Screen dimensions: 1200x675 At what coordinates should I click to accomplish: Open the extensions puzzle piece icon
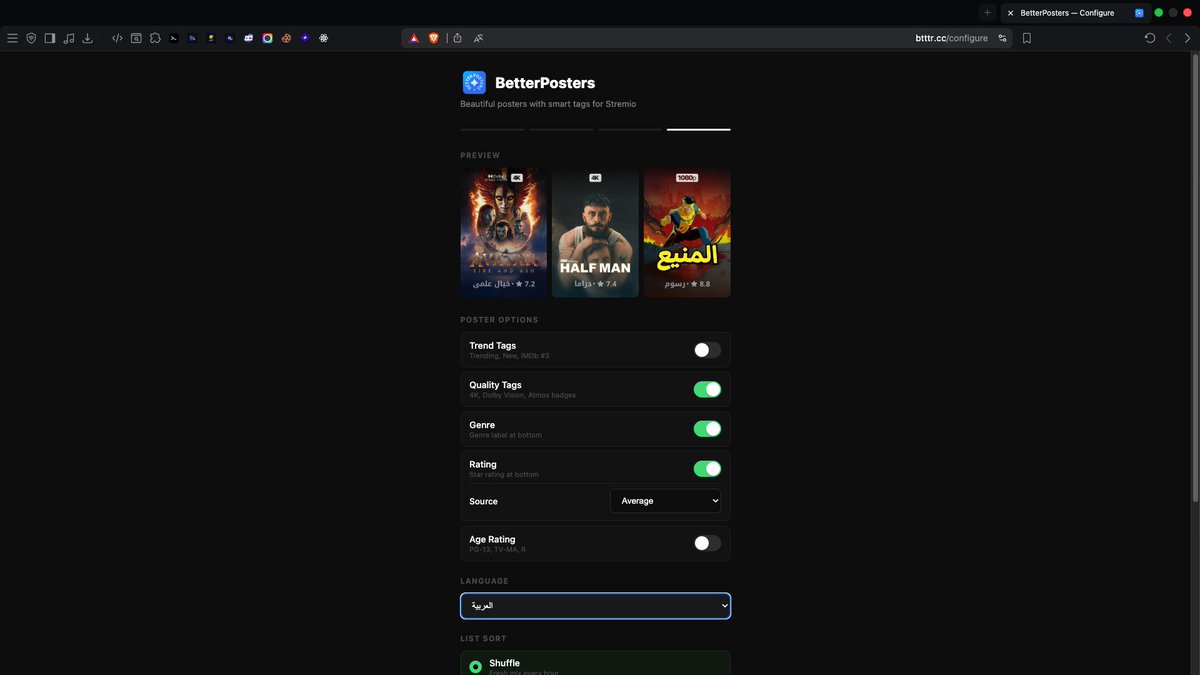(155, 38)
